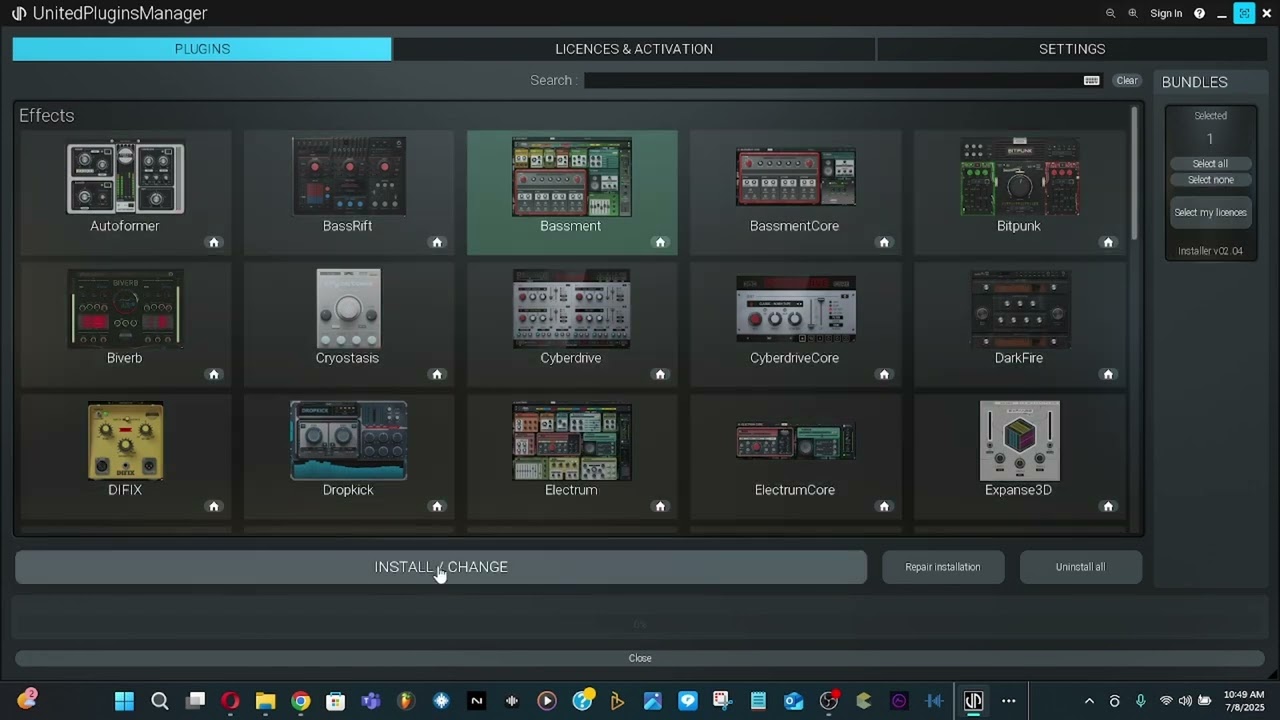Screen dimensions: 1280x720
Task: Switch to LICENCES & ACTIVATION tab
Action: tap(634, 49)
